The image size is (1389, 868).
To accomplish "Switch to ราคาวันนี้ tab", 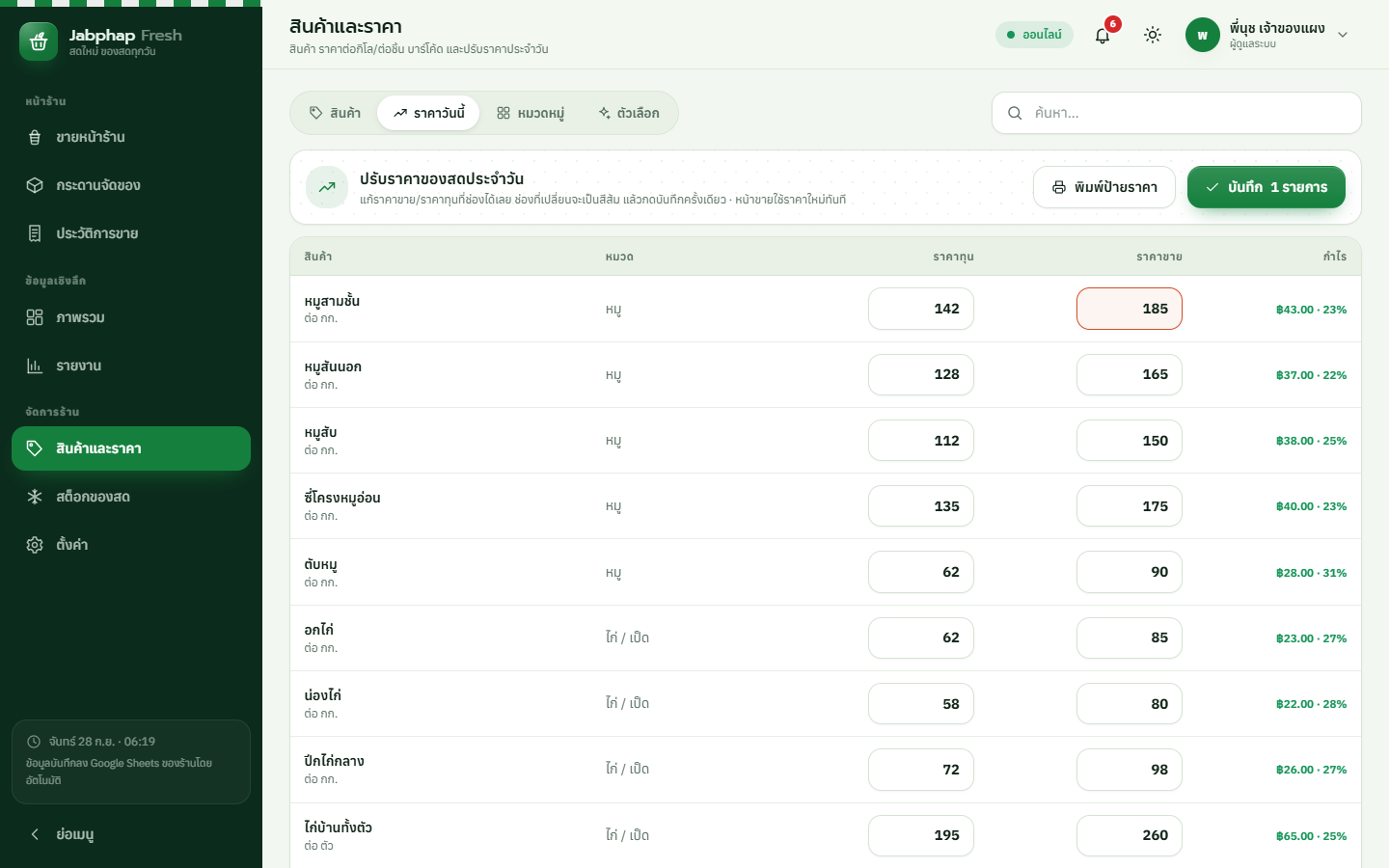I will click(x=428, y=113).
